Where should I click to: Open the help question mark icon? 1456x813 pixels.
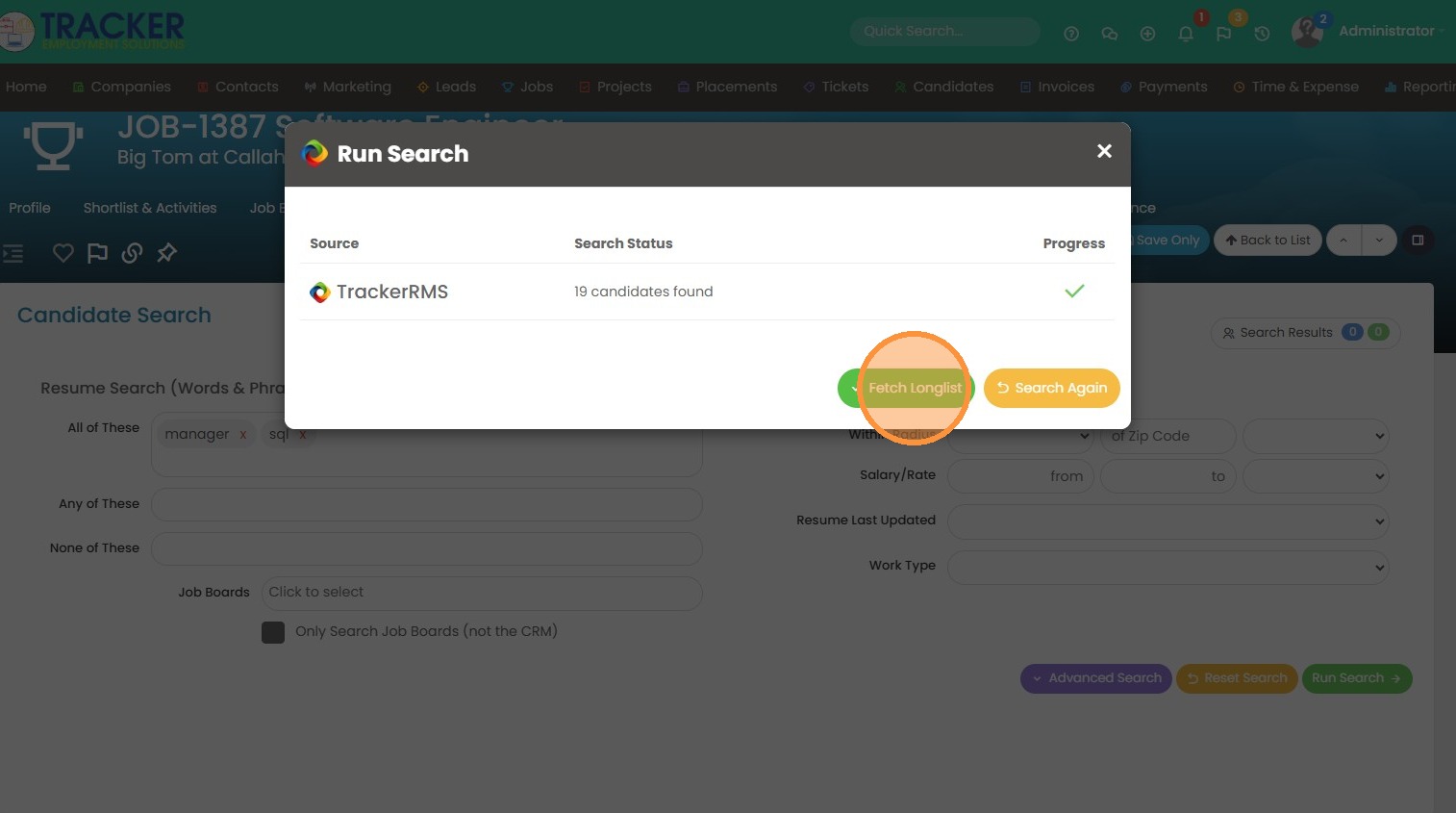pyautogui.click(x=1071, y=34)
